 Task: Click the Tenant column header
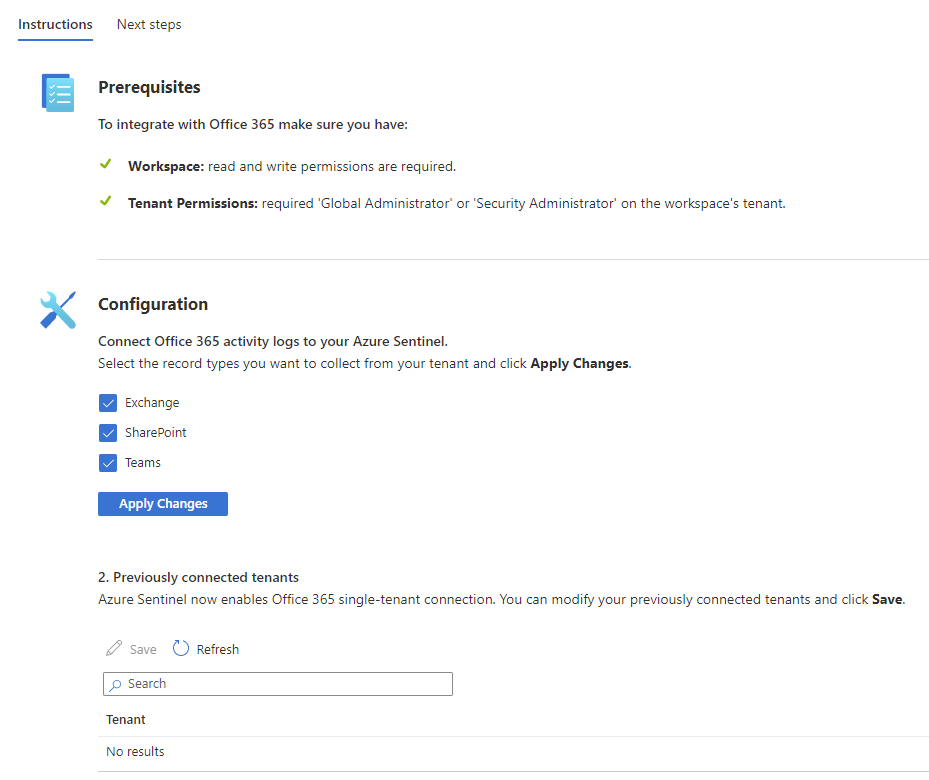point(126,719)
